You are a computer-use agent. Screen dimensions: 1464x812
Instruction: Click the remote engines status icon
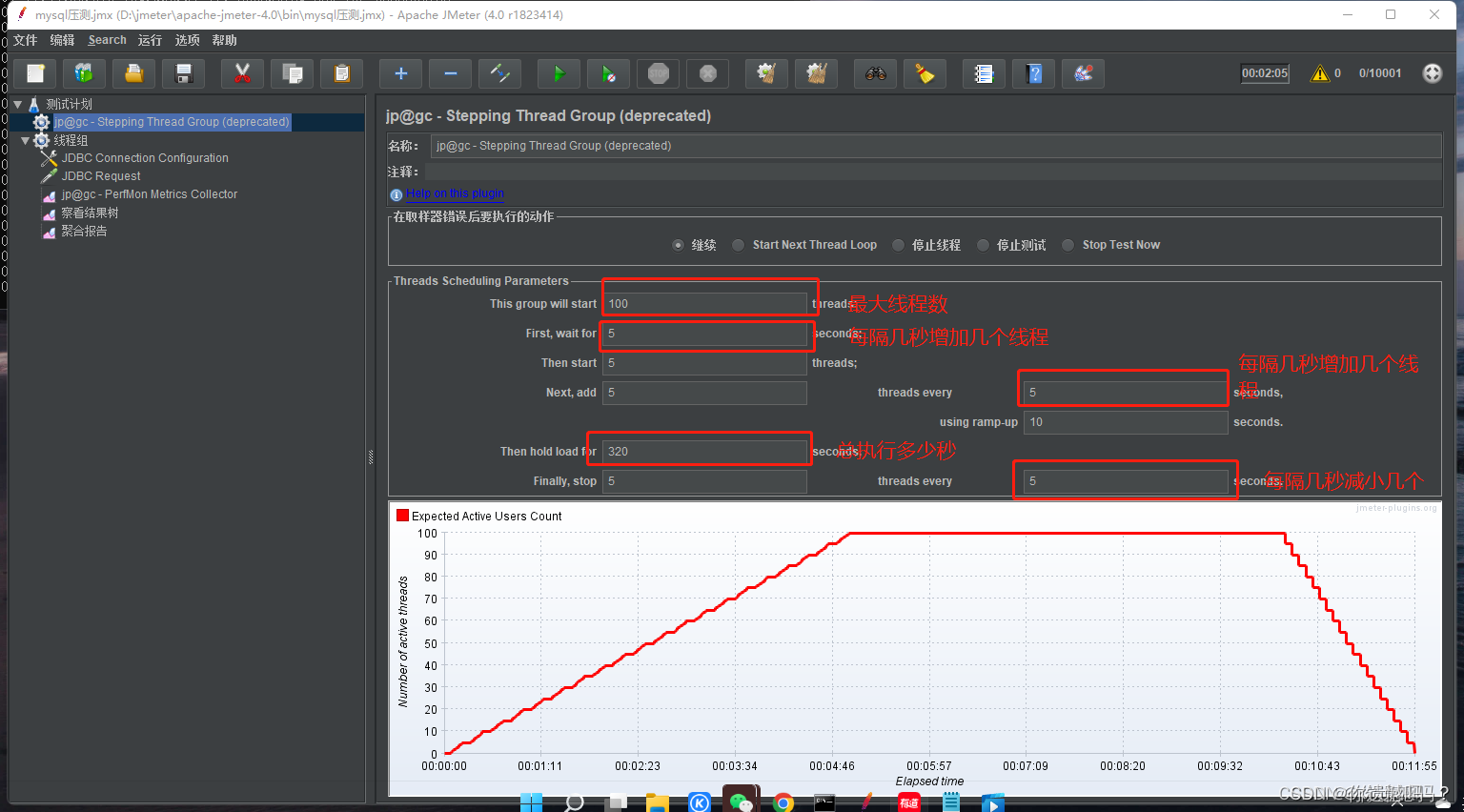(x=1432, y=73)
